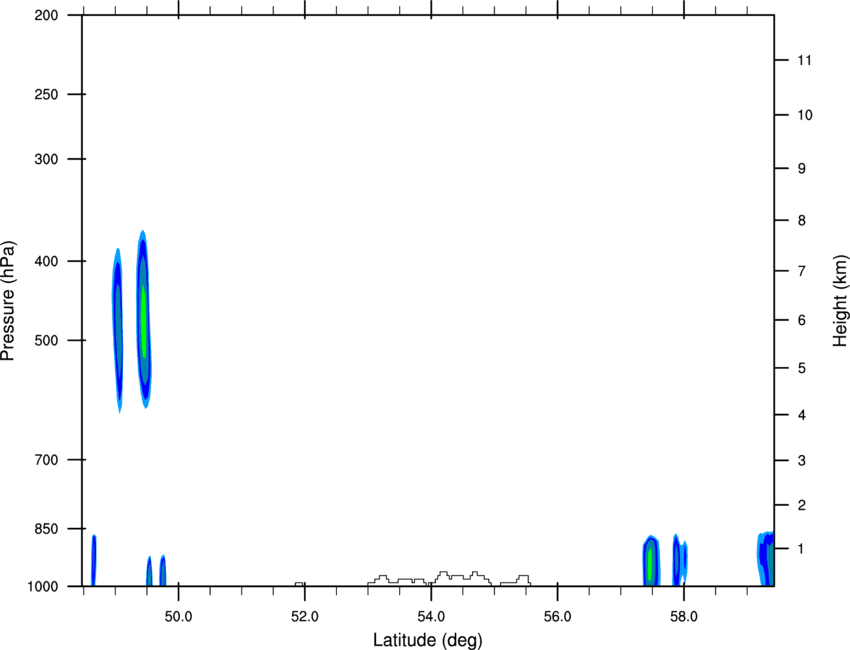Click the 56.0 latitude tick label
Viewport: 850px width, 650px height.
click(x=557, y=617)
